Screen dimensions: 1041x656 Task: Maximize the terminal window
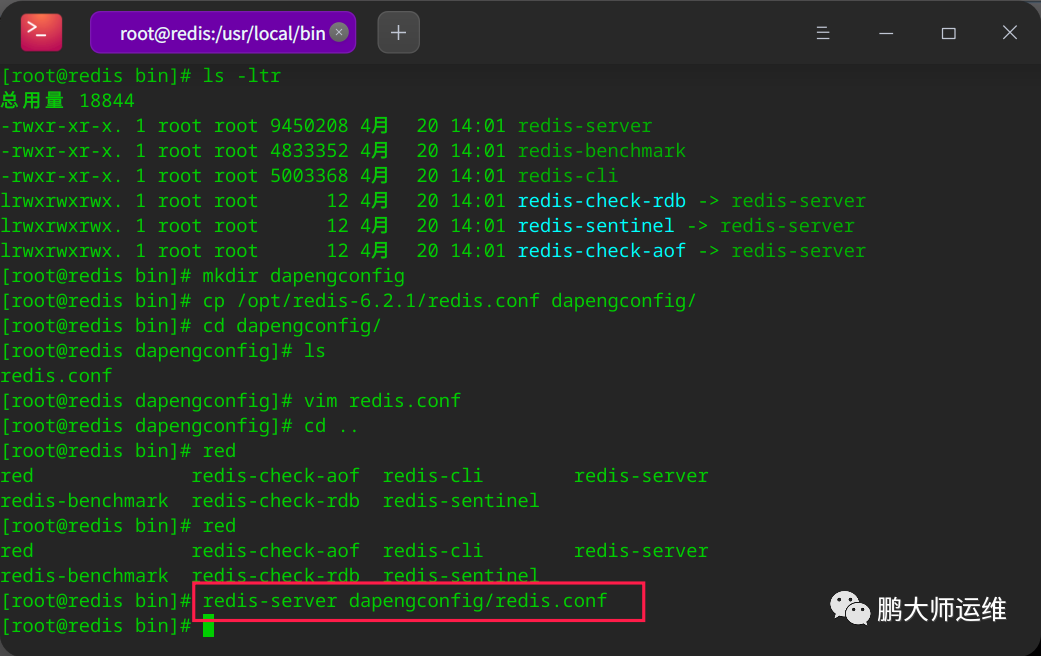[x=948, y=33]
